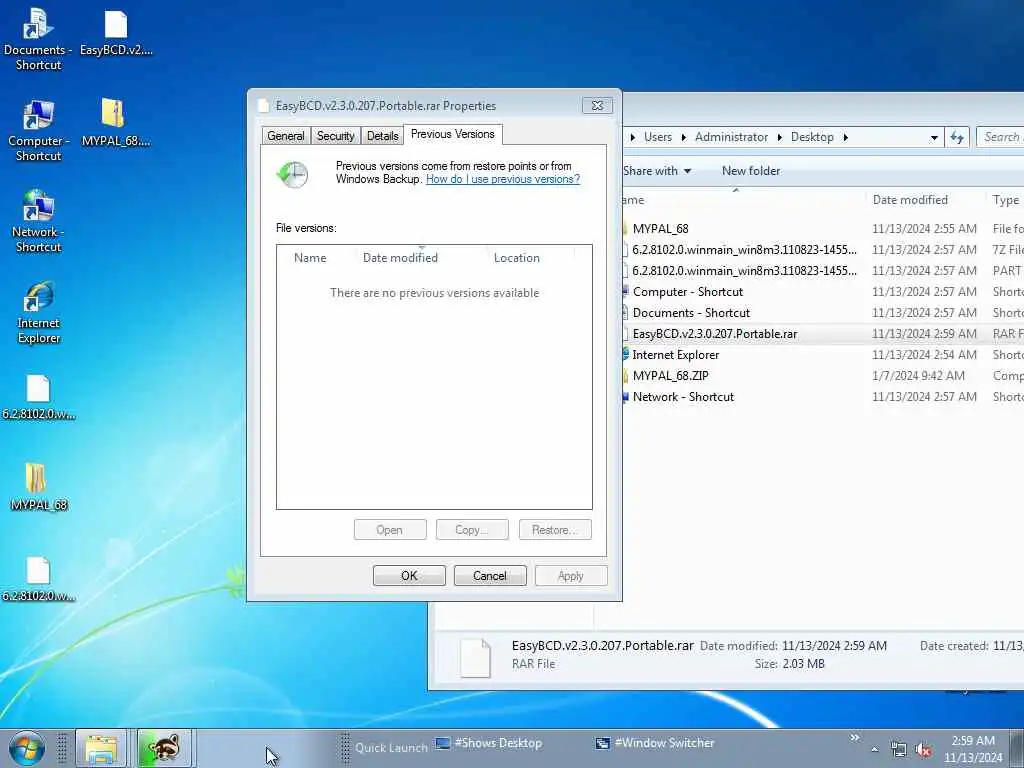
Task: Click the muted volume tray icon
Action: (923, 750)
